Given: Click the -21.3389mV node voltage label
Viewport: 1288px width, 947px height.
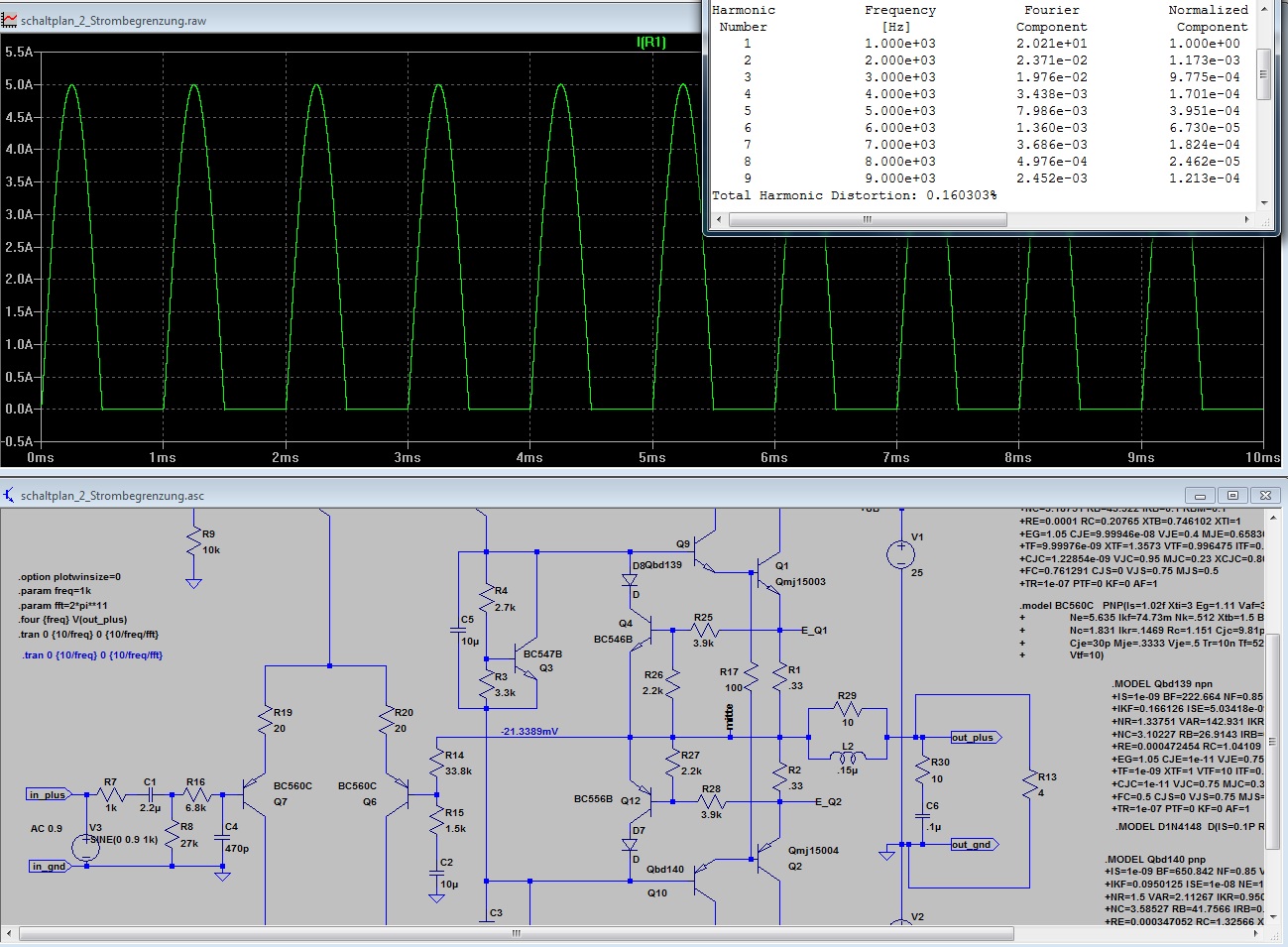Looking at the screenshot, I should [x=529, y=731].
